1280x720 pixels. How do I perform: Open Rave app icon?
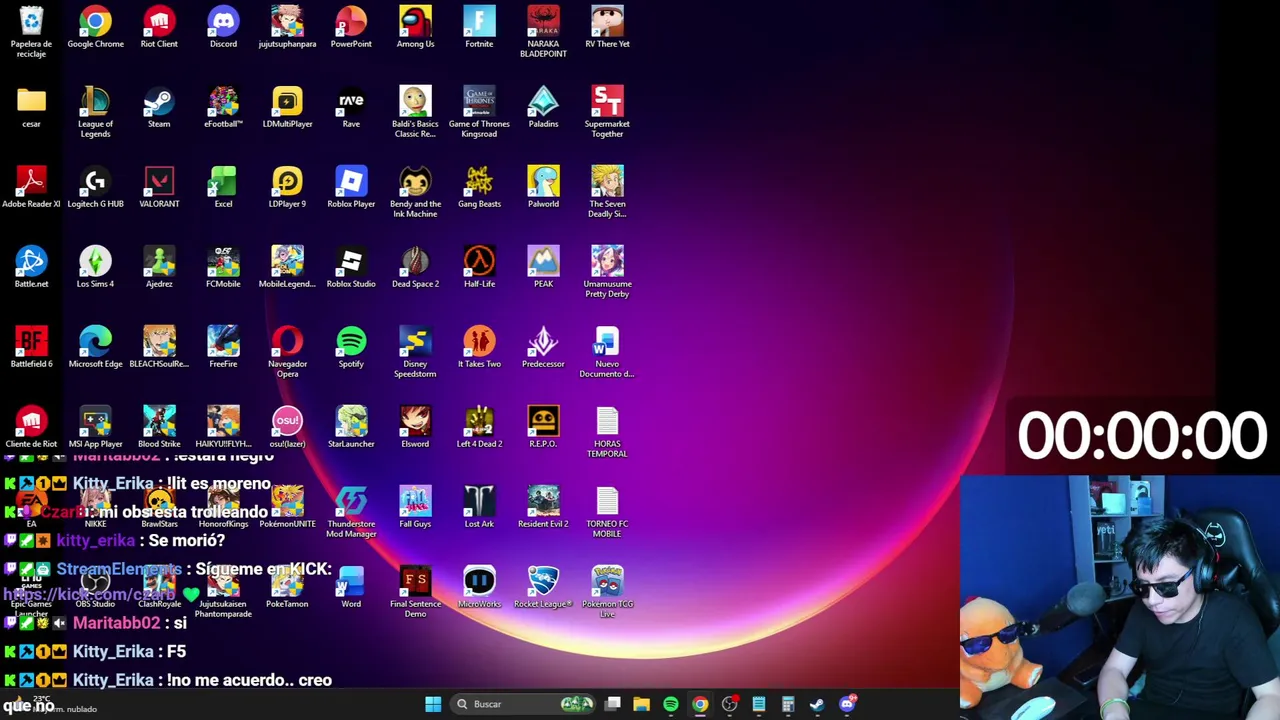[351, 107]
